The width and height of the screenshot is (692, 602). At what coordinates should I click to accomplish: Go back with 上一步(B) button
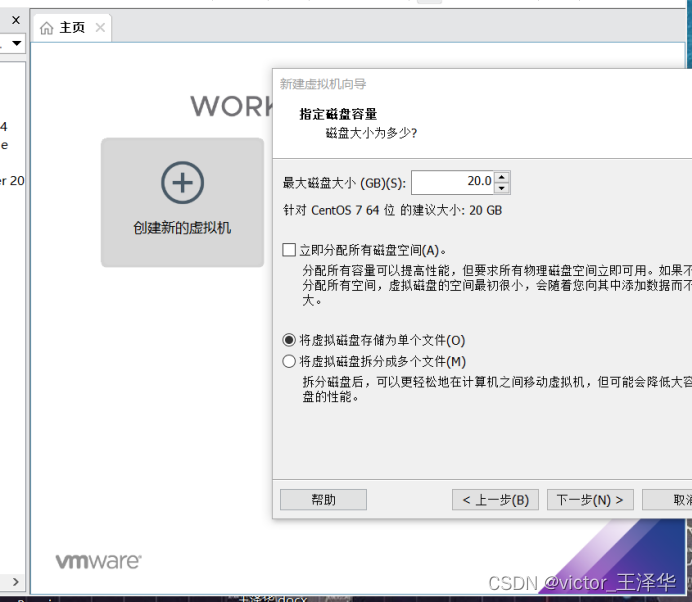pos(495,500)
